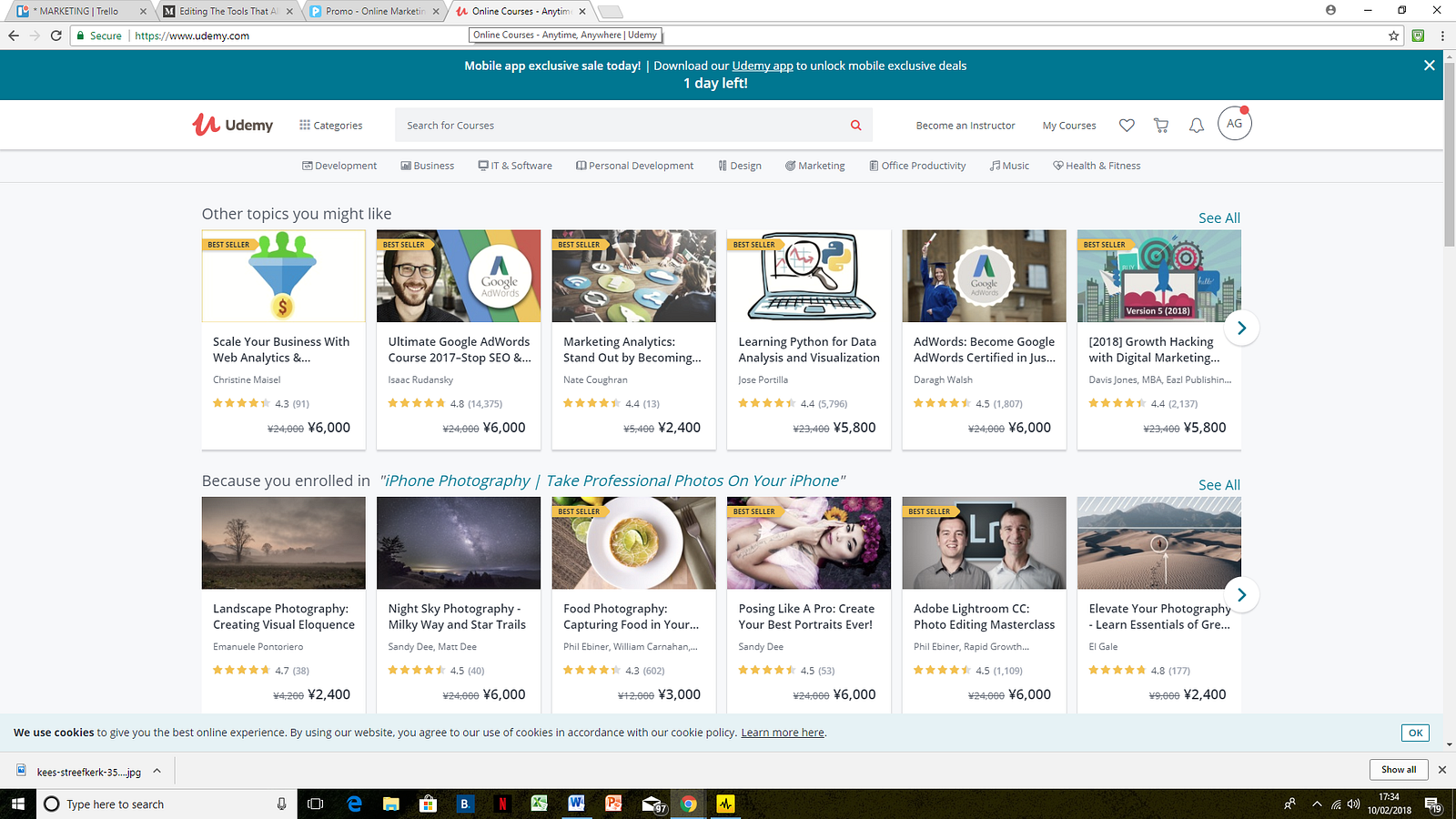
Task: Open the Health & Fitness category
Action: click(x=1097, y=166)
